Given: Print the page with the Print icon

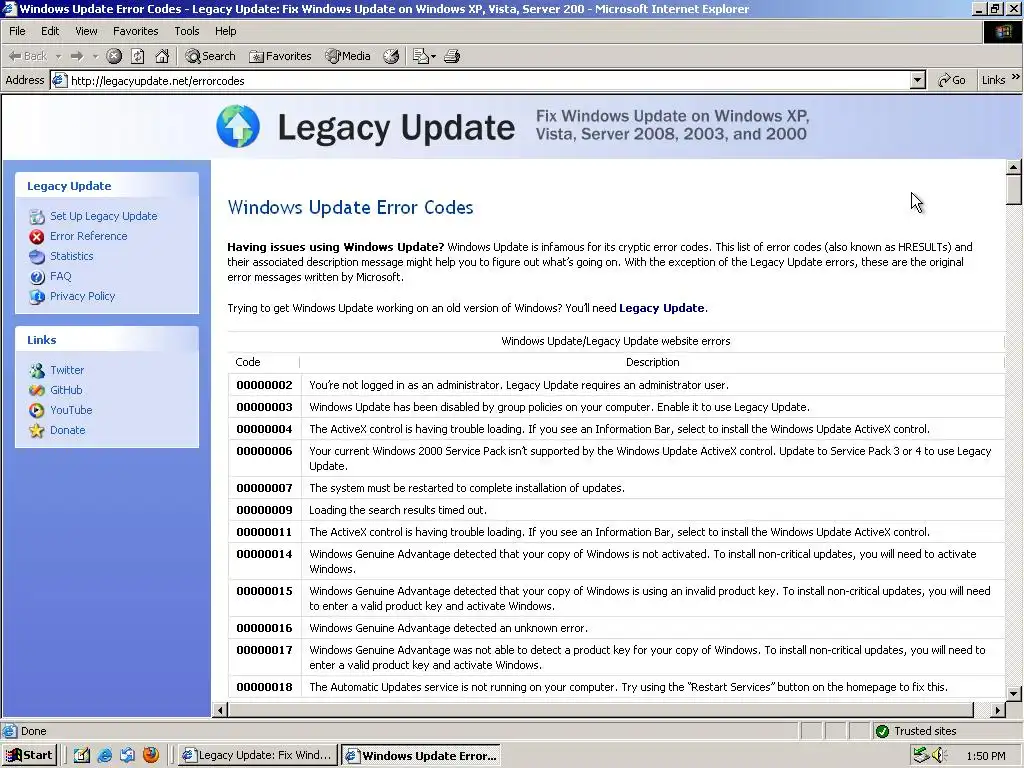Looking at the screenshot, I should coord(452,56).
